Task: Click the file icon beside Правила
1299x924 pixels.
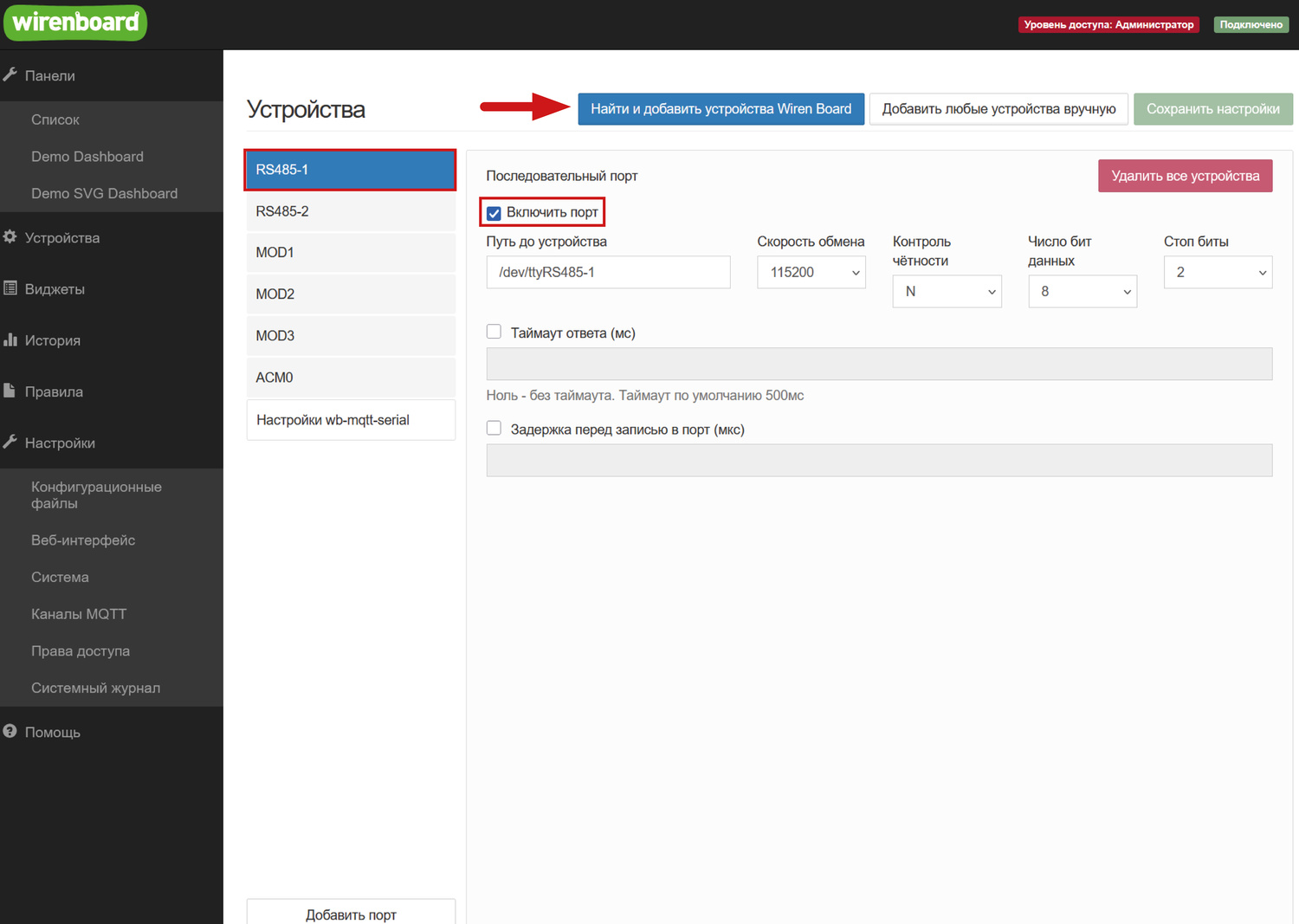Action: coord(10,391)
